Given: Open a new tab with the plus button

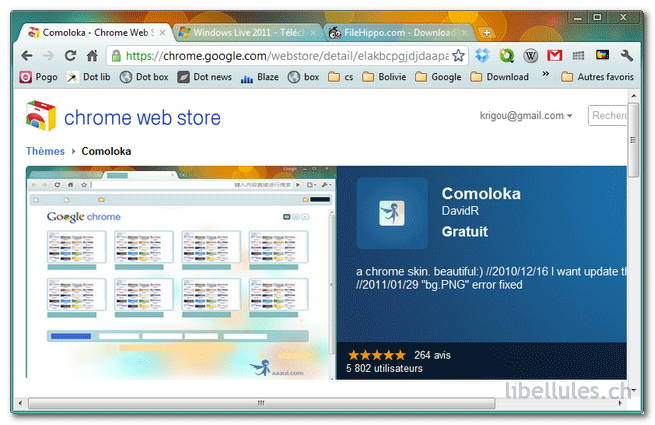Looking at the screenshot, I should 487,33.
